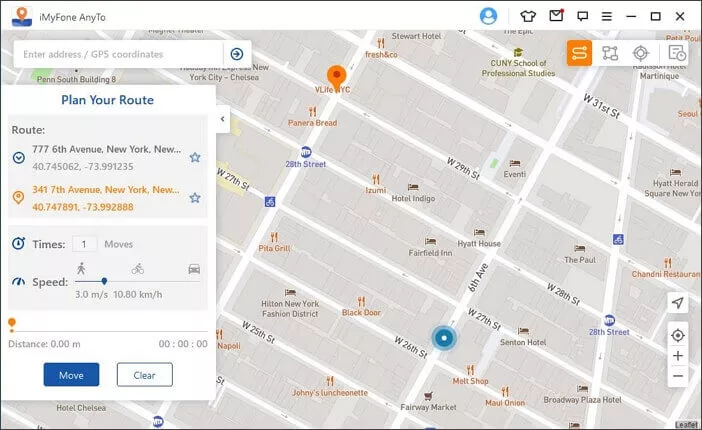The height and width of the screenshot is (430, 702).
Task: Click the Move button
Action: 71,374
